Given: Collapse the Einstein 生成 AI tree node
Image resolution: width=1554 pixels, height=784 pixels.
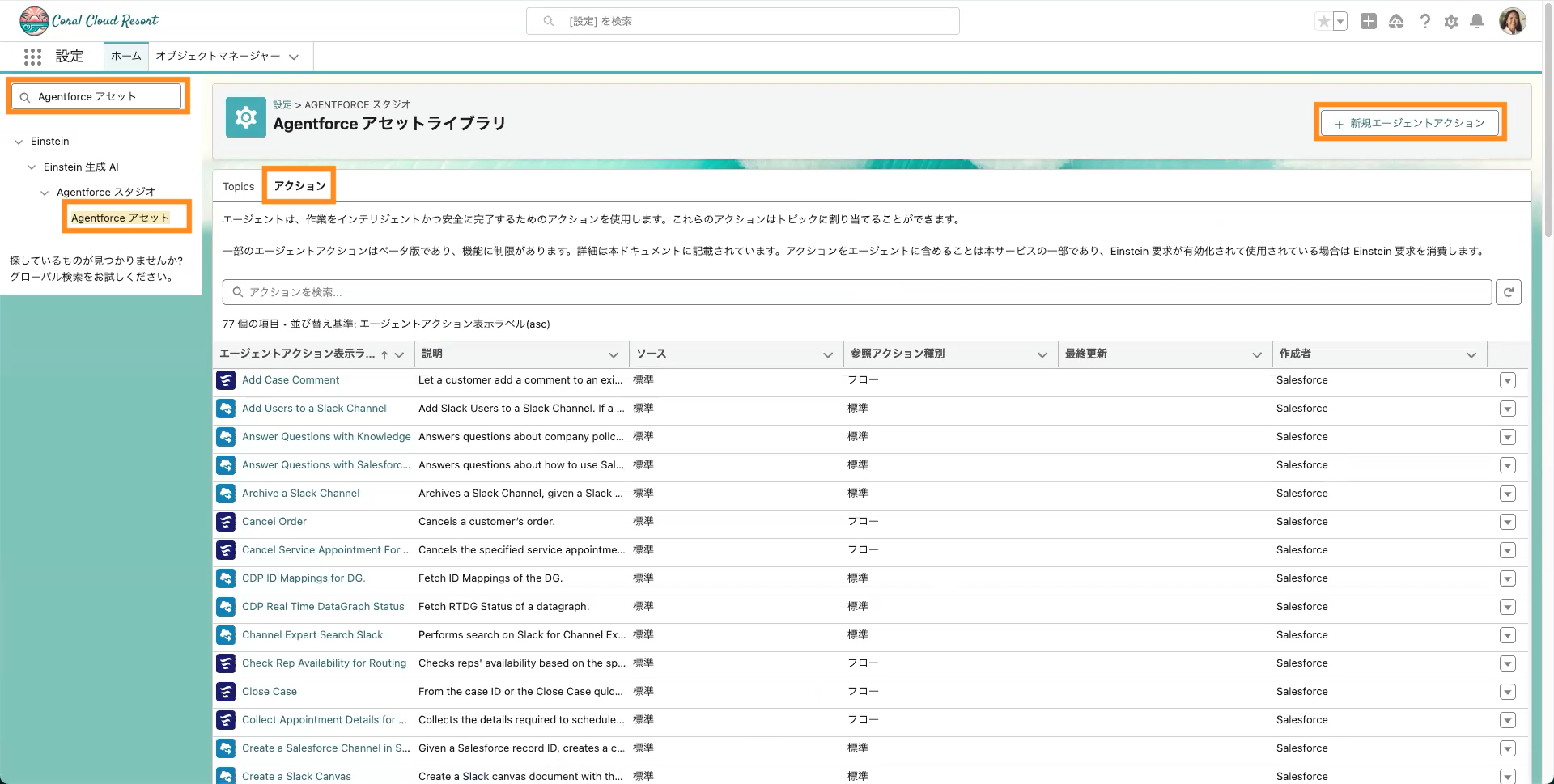Looking at the screenshot, I should pos(32,167).
